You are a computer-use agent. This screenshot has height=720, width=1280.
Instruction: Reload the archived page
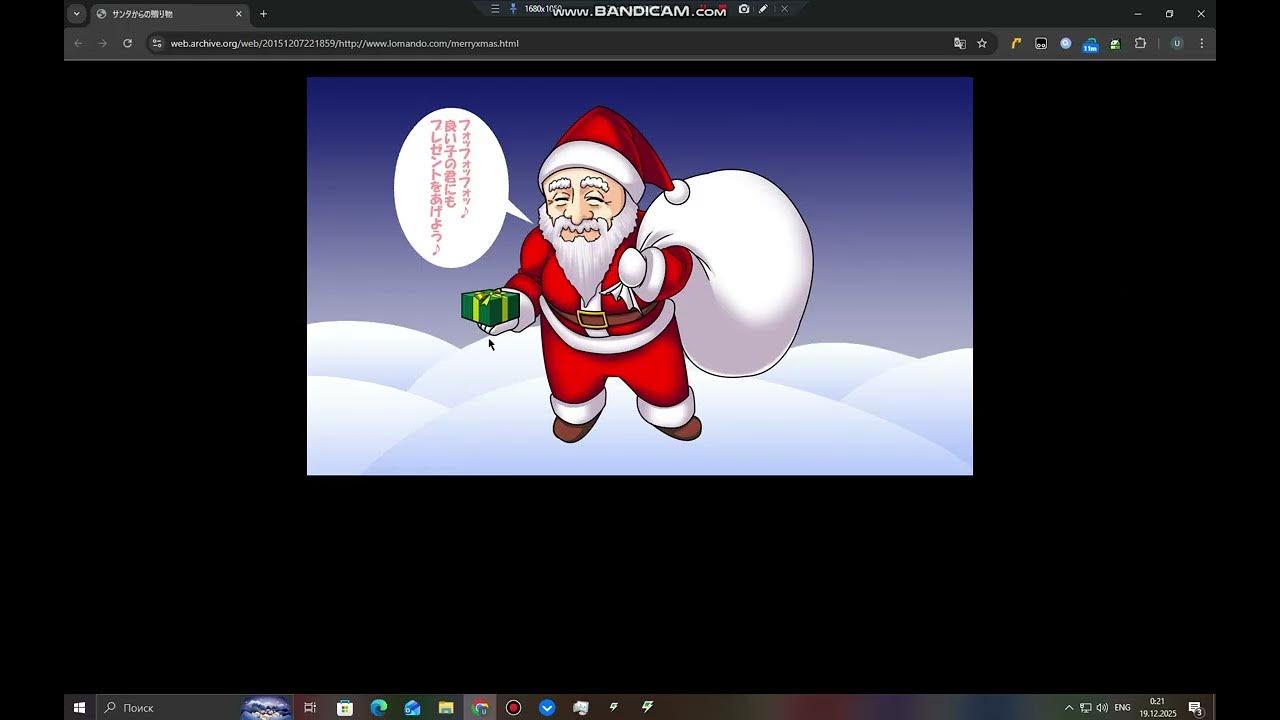point(127,43)
